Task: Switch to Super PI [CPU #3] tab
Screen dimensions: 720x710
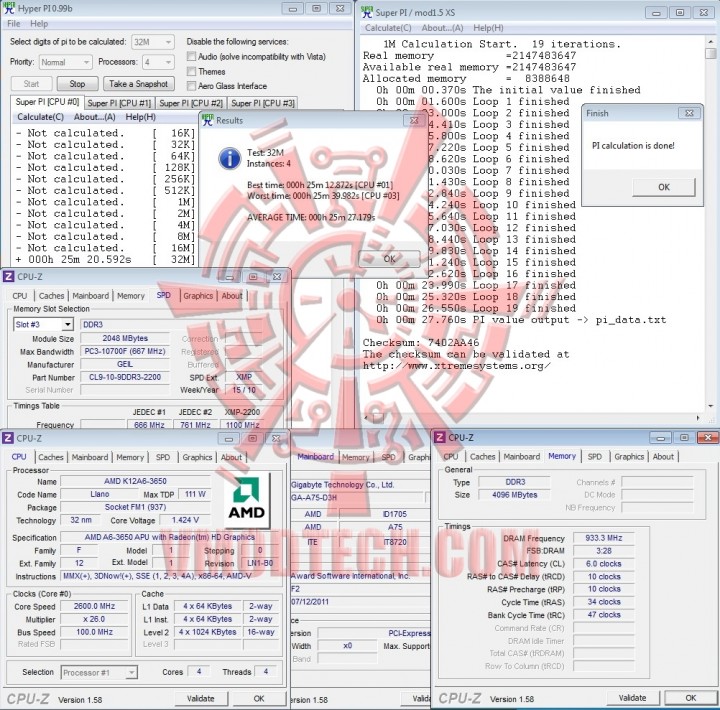Action: click(x=263, y=103)
